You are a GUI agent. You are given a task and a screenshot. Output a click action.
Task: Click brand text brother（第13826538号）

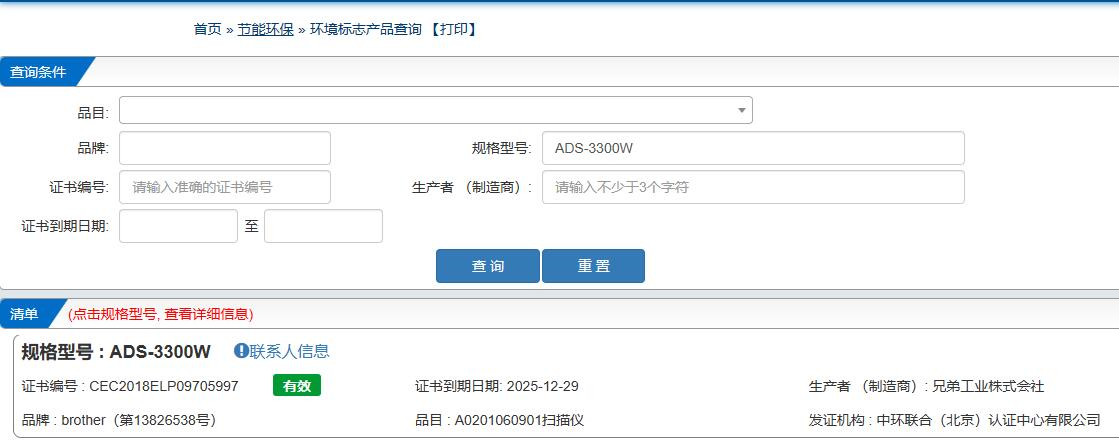138,420
